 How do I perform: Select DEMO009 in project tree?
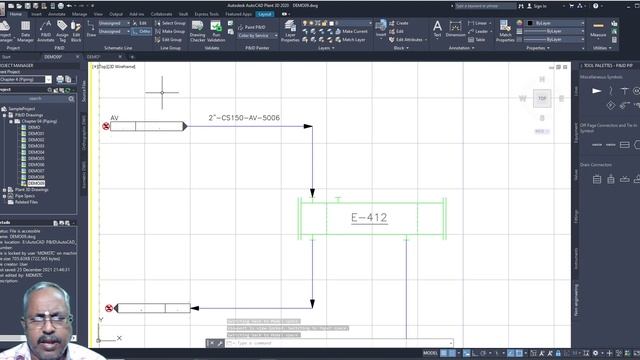36,183
